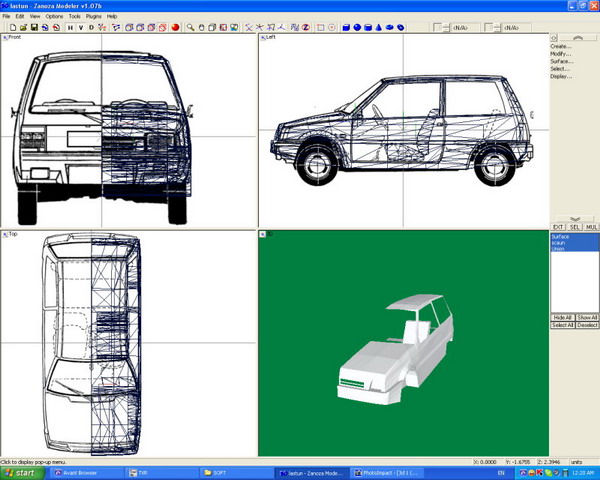
Task: Toggle the V axis constraint button
Action: (x=81, y=28)
